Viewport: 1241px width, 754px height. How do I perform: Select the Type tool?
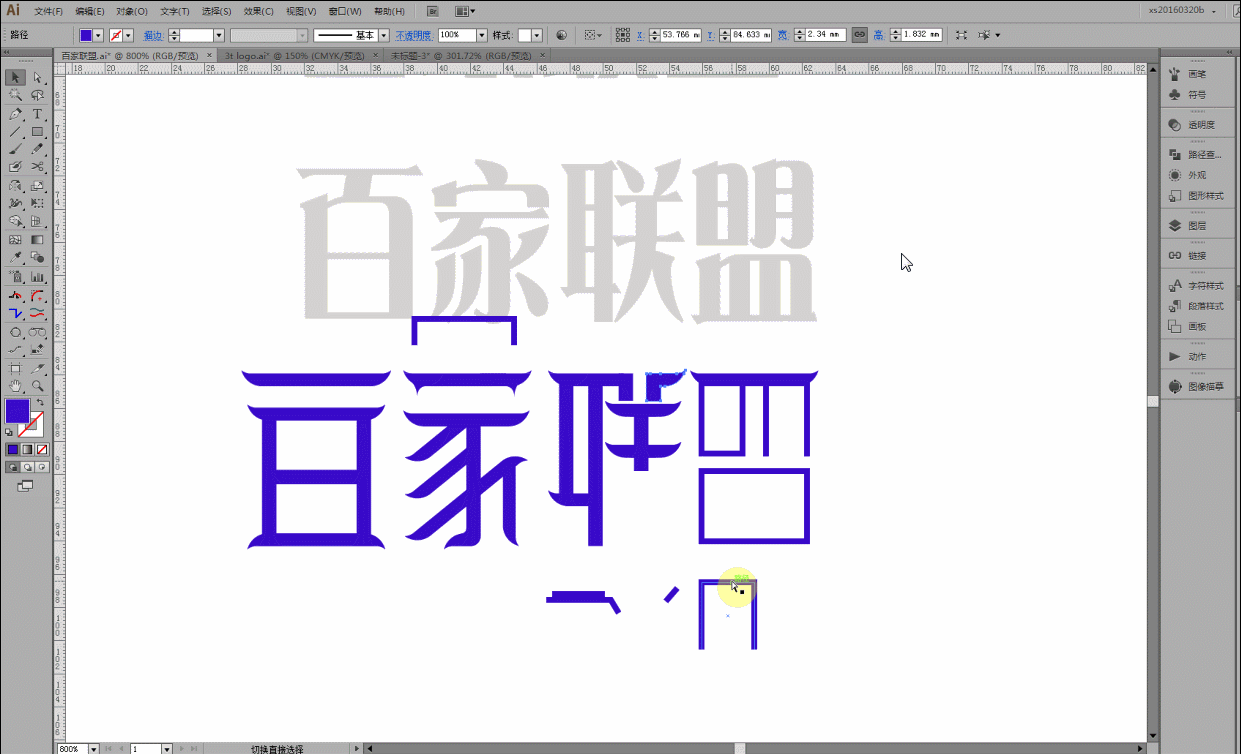pyautogui.click(x=38, y=114)
